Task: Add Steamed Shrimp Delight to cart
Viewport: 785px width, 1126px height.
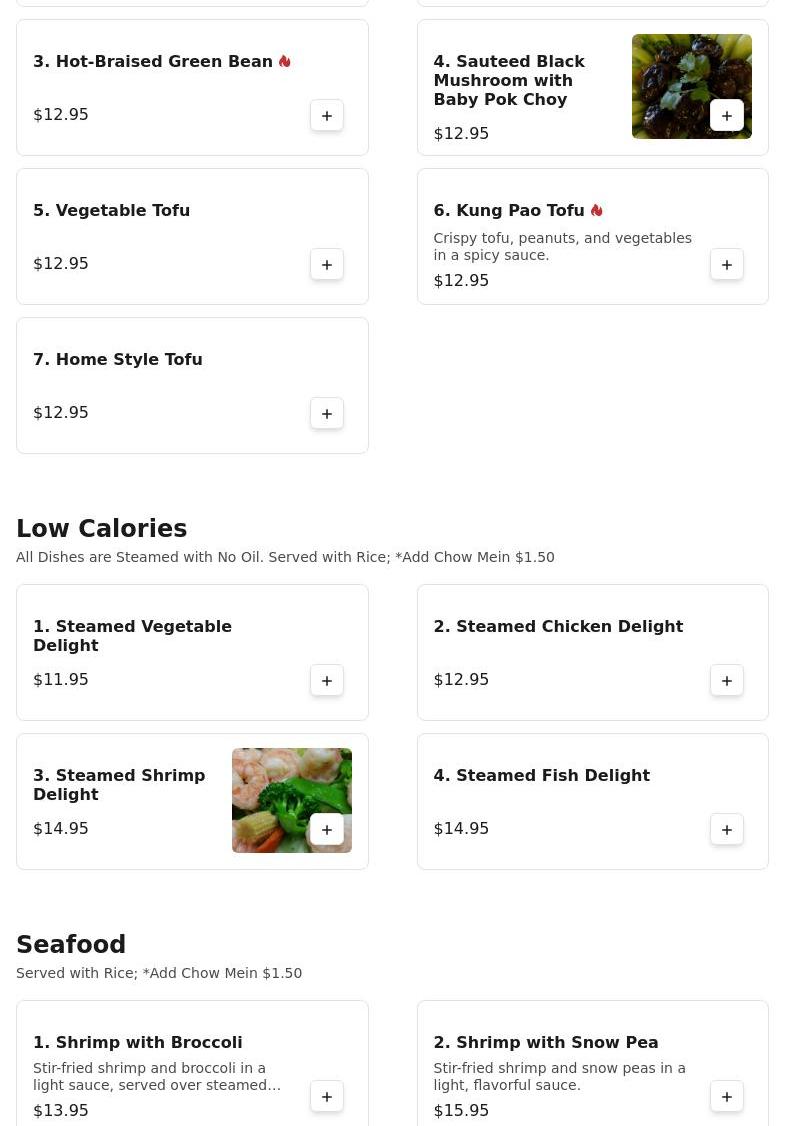Action: [327, 830]
